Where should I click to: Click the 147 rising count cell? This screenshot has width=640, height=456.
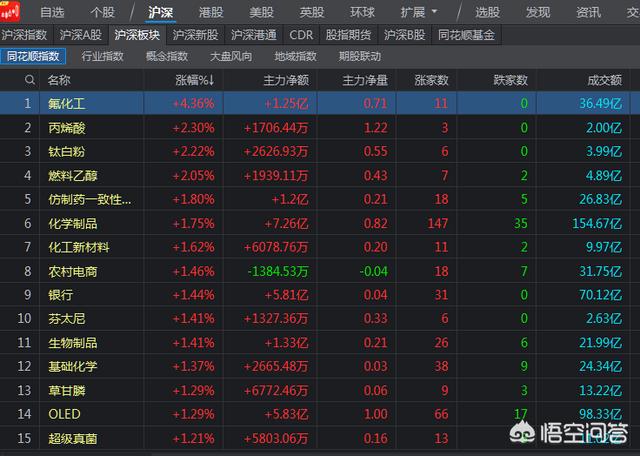[438, 224]
